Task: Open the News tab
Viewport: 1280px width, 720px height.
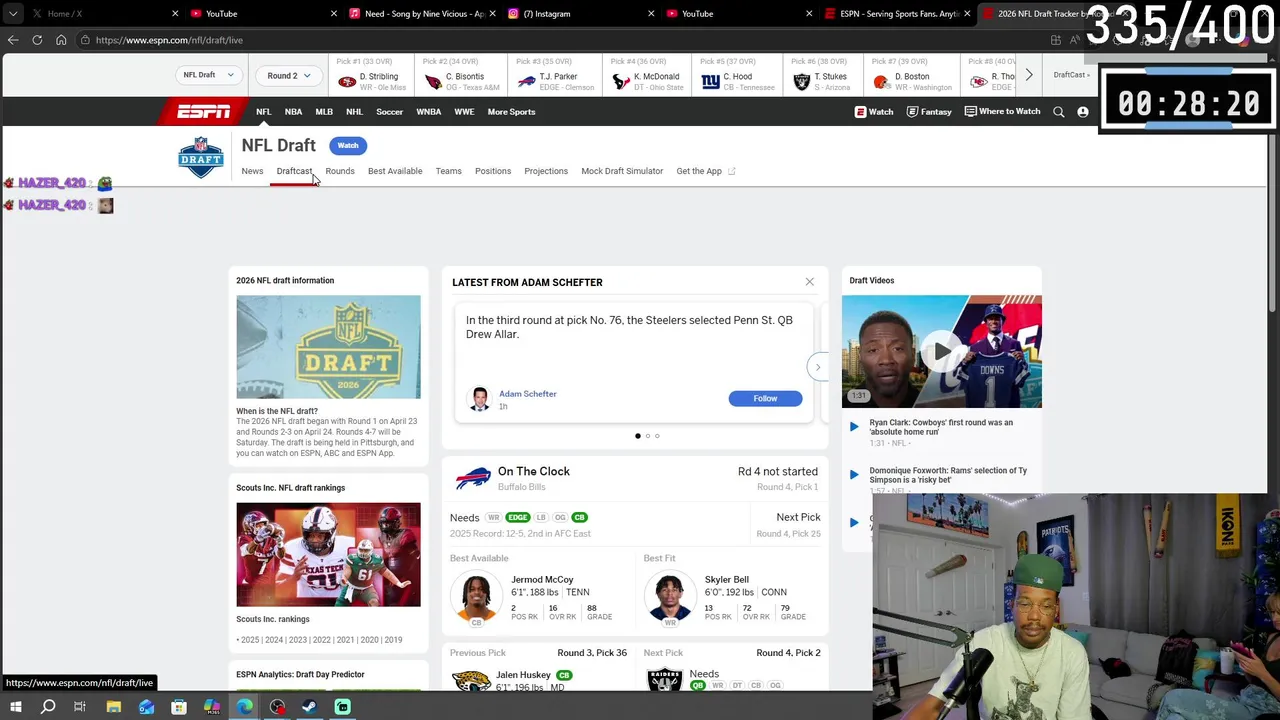Action: 252,171
